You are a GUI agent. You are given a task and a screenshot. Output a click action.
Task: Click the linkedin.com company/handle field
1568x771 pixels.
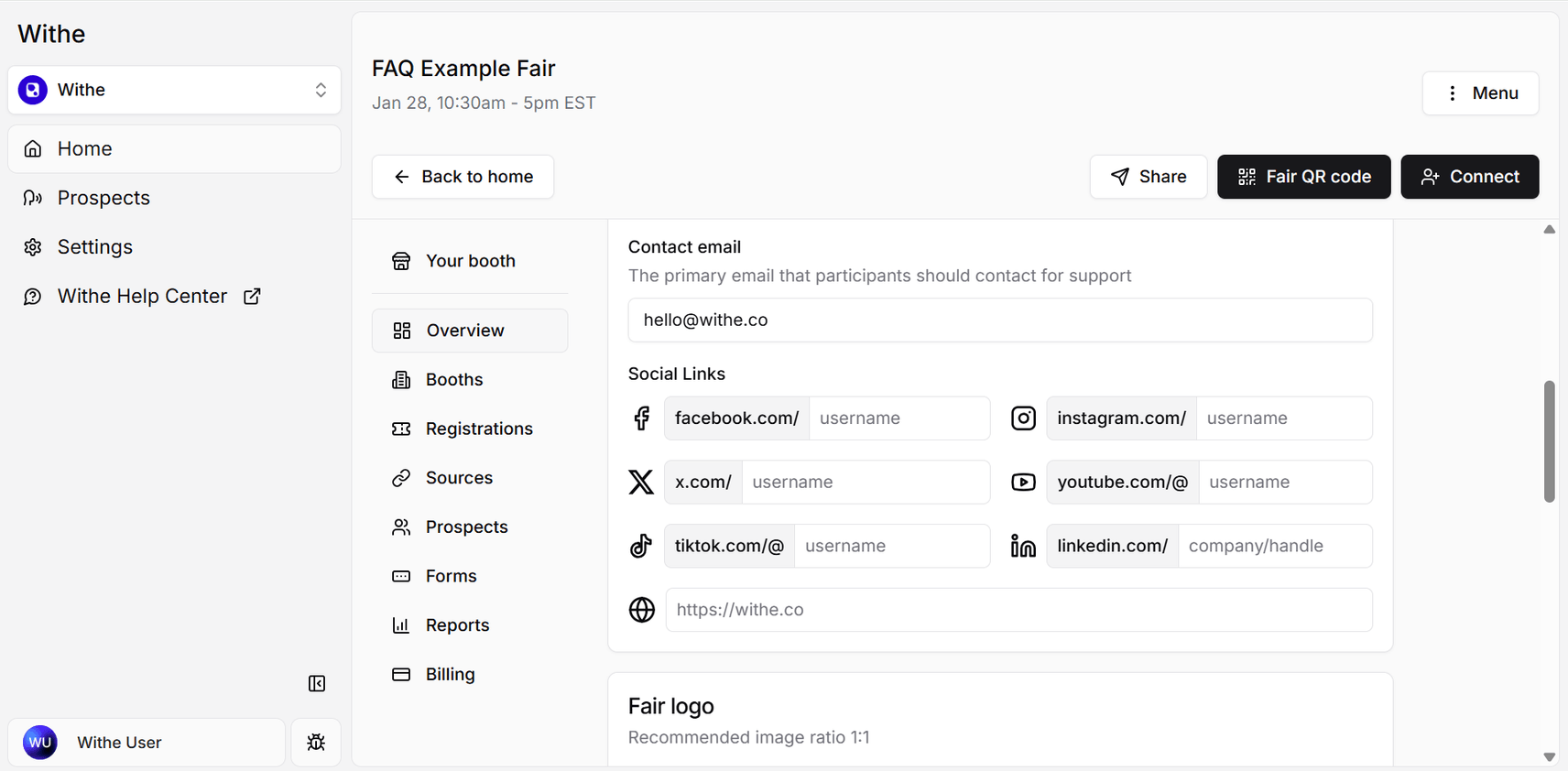1275,547
